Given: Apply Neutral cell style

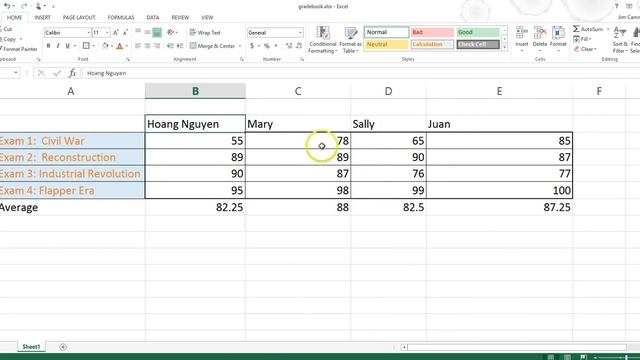Looking at the screenshot, I should (386, 44).
